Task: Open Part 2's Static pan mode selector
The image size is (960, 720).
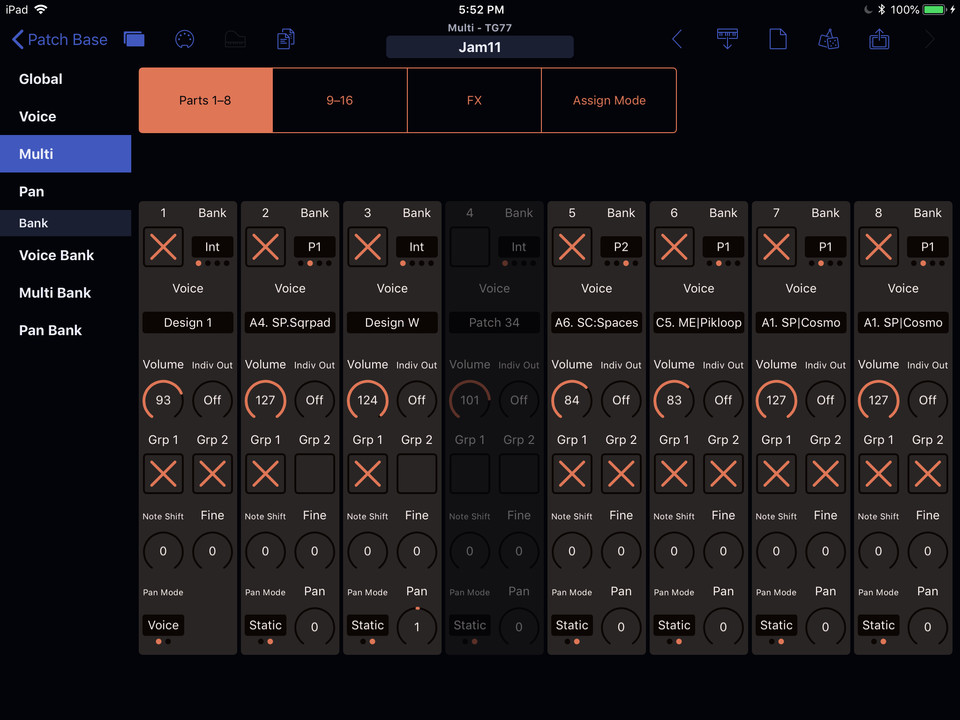Action: tap(265, 625)
